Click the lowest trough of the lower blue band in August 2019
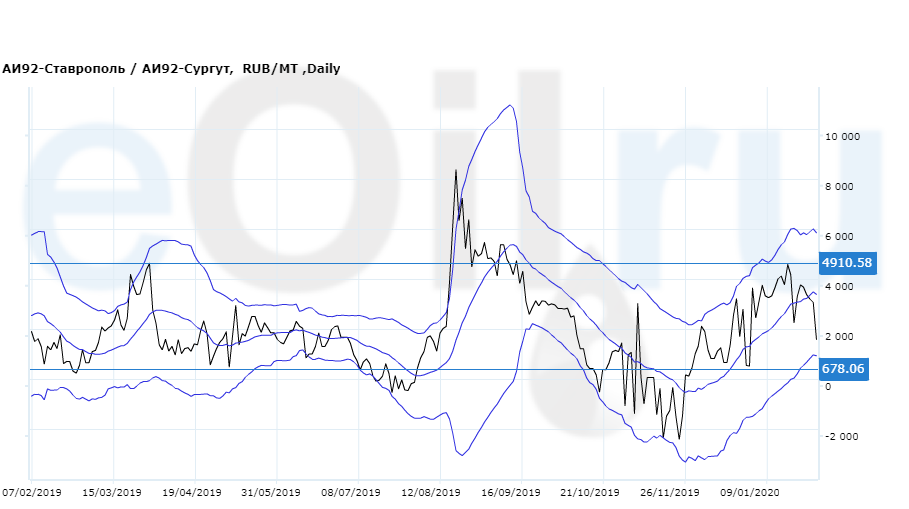909x509 pixels. tap(461, 455)
